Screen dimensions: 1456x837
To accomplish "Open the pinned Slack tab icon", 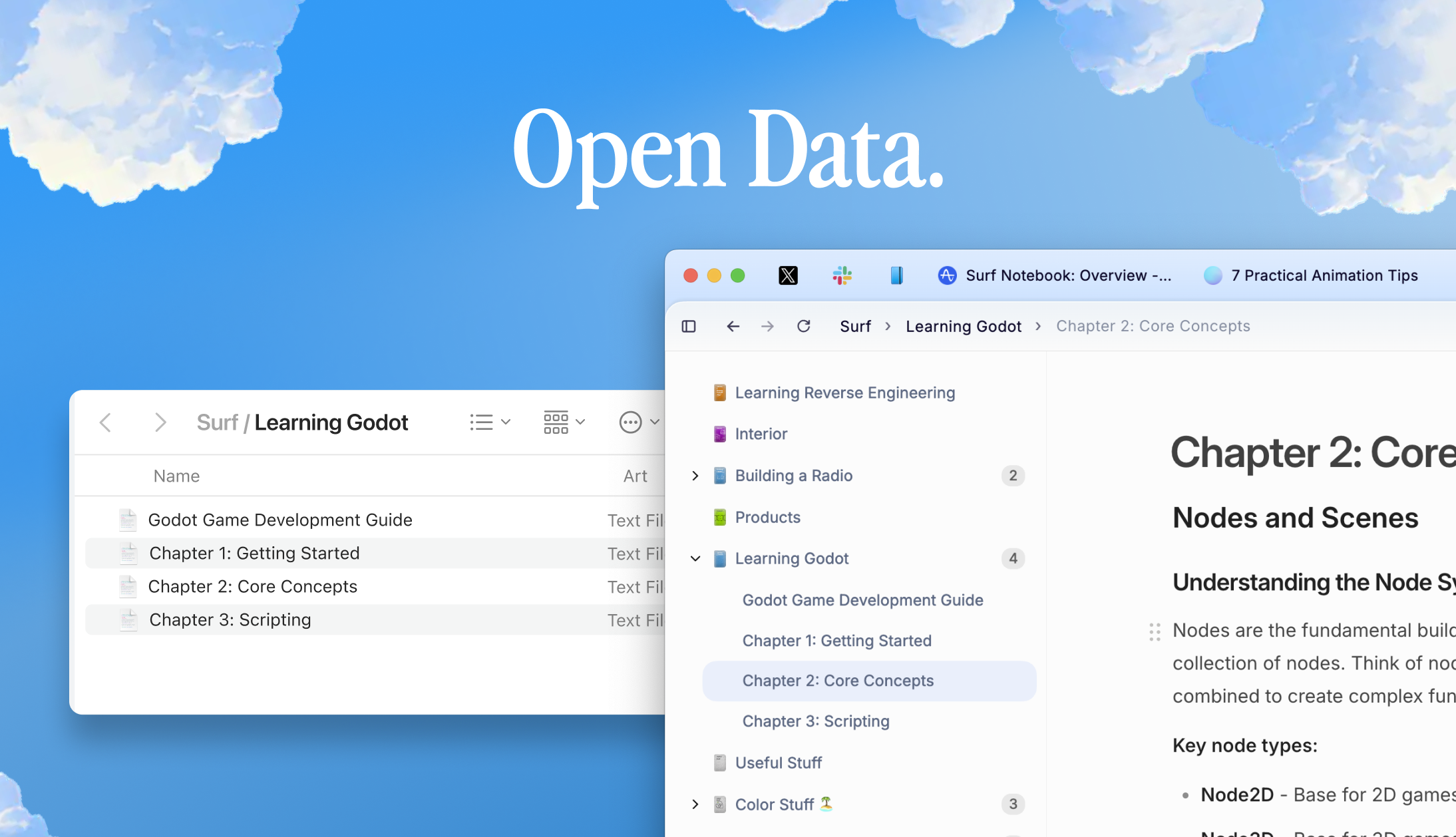I will (x=842, y=275).
